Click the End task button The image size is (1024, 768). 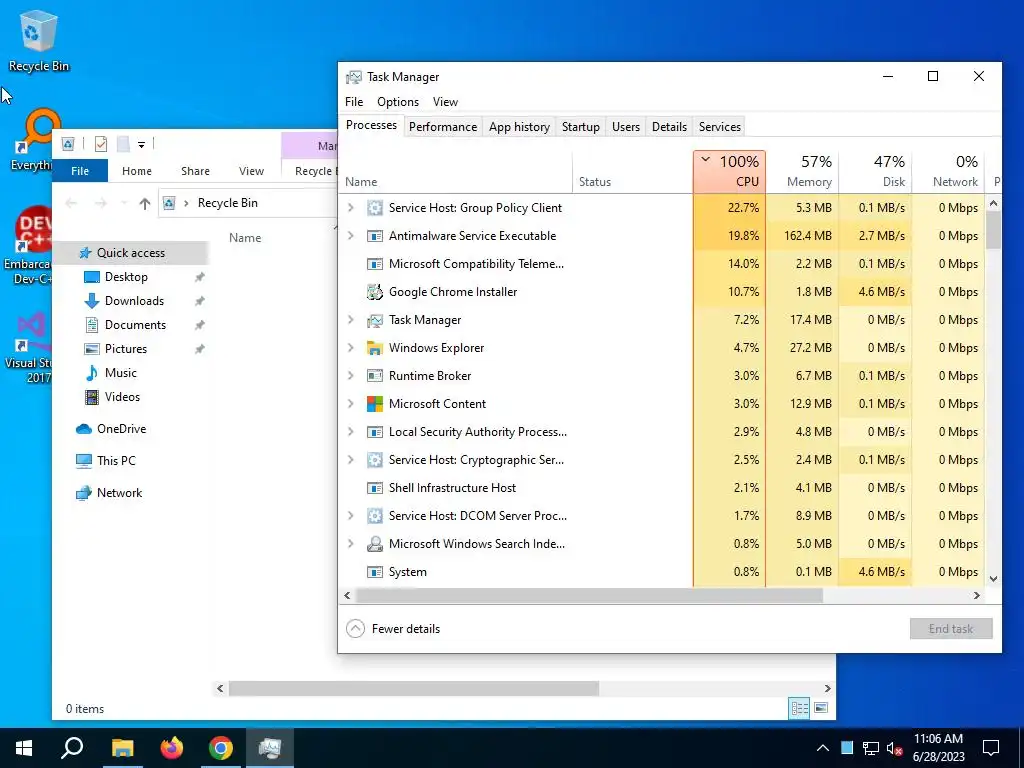951,629
